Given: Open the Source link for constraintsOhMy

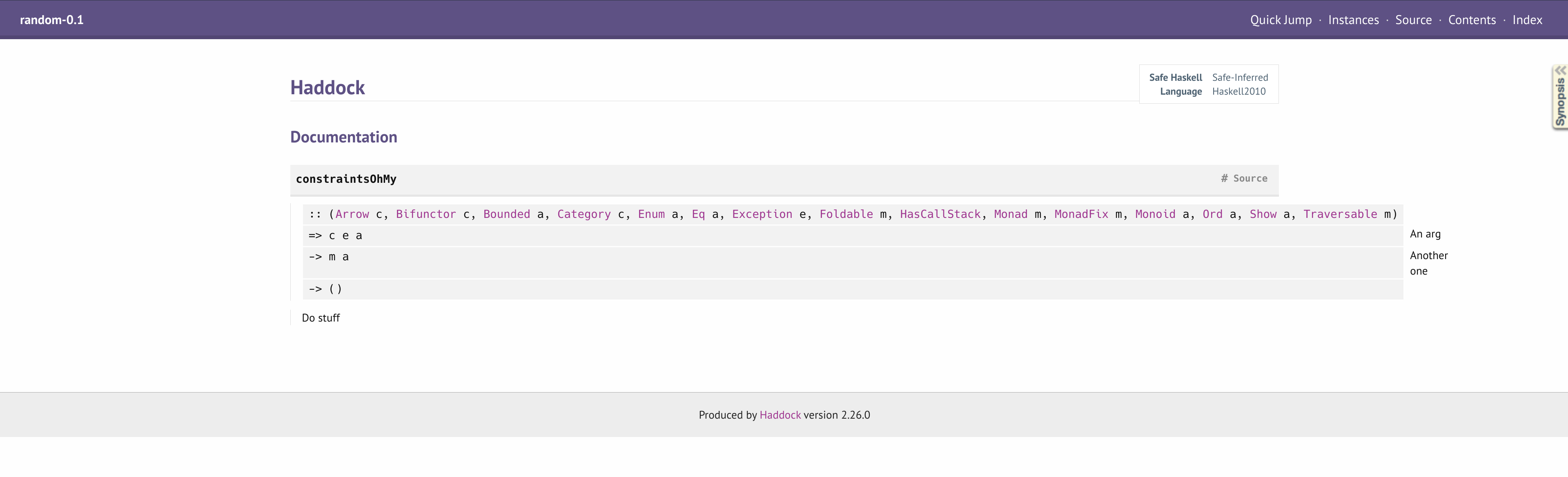Looking at the screenshot, I should tap(1250, 178).
